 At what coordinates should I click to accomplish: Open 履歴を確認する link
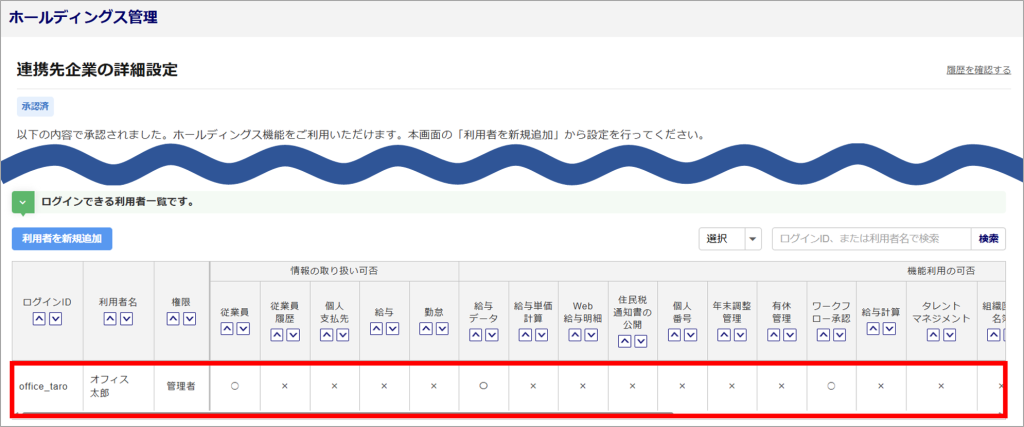[978, 70]
